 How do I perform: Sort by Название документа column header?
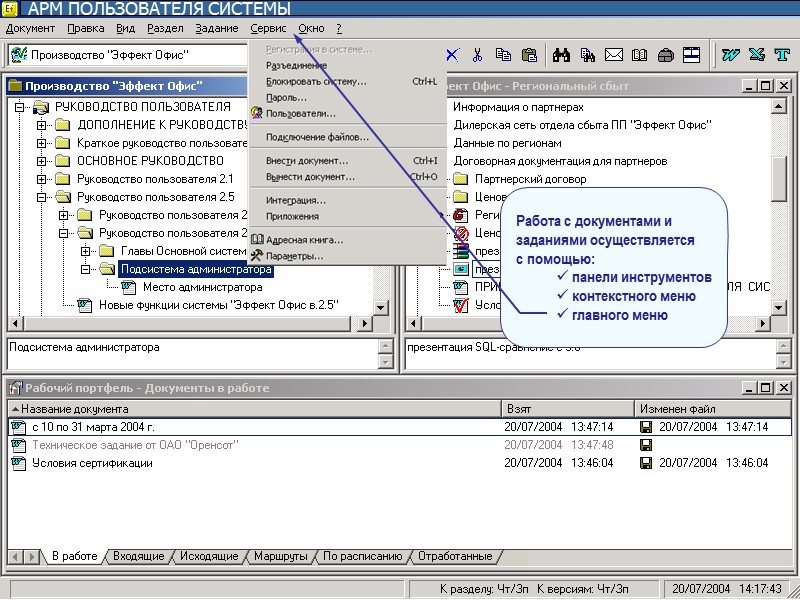255,409
